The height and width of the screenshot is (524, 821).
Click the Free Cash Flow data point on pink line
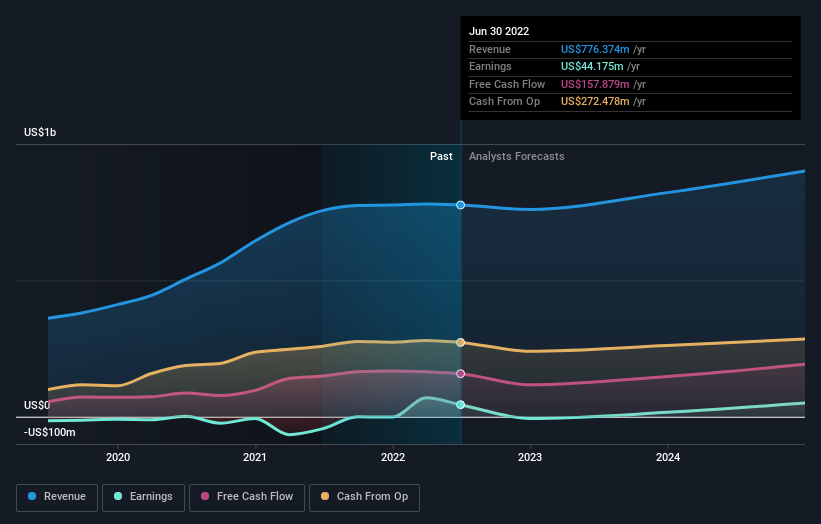[x=460, y=374]
